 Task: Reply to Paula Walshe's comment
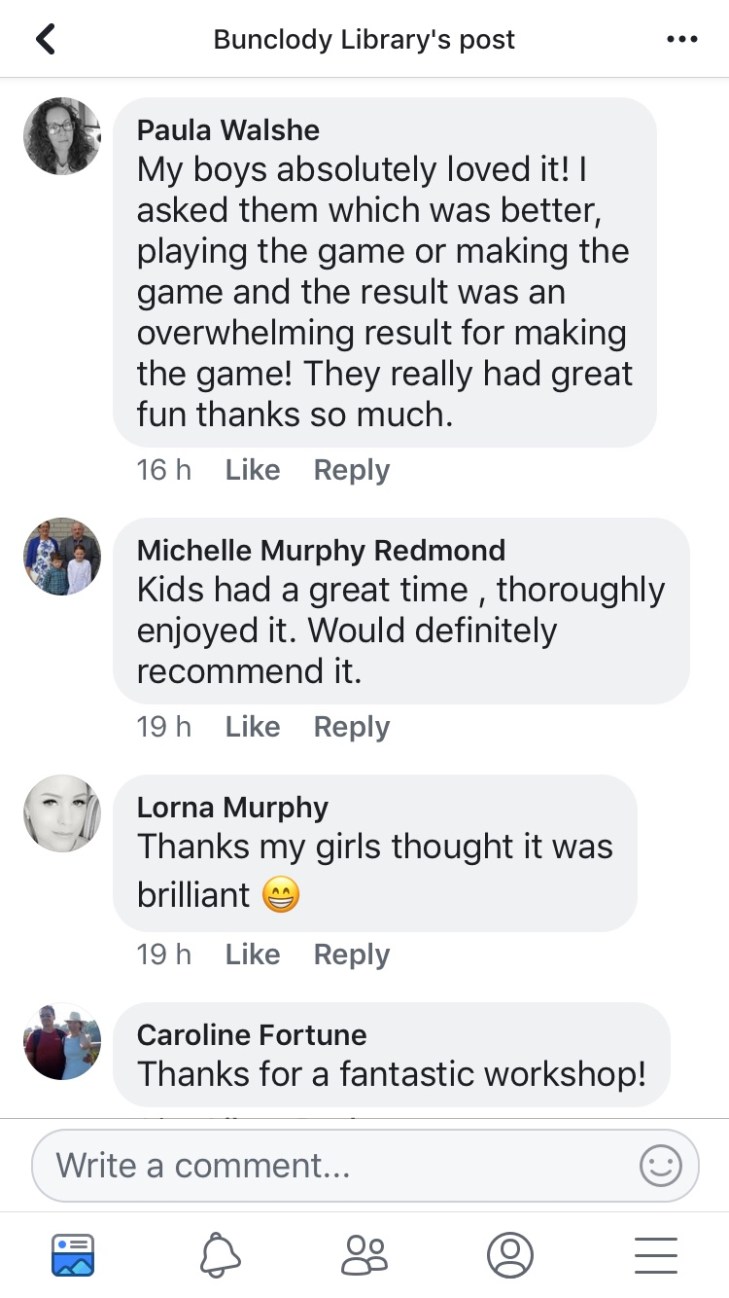351,470
